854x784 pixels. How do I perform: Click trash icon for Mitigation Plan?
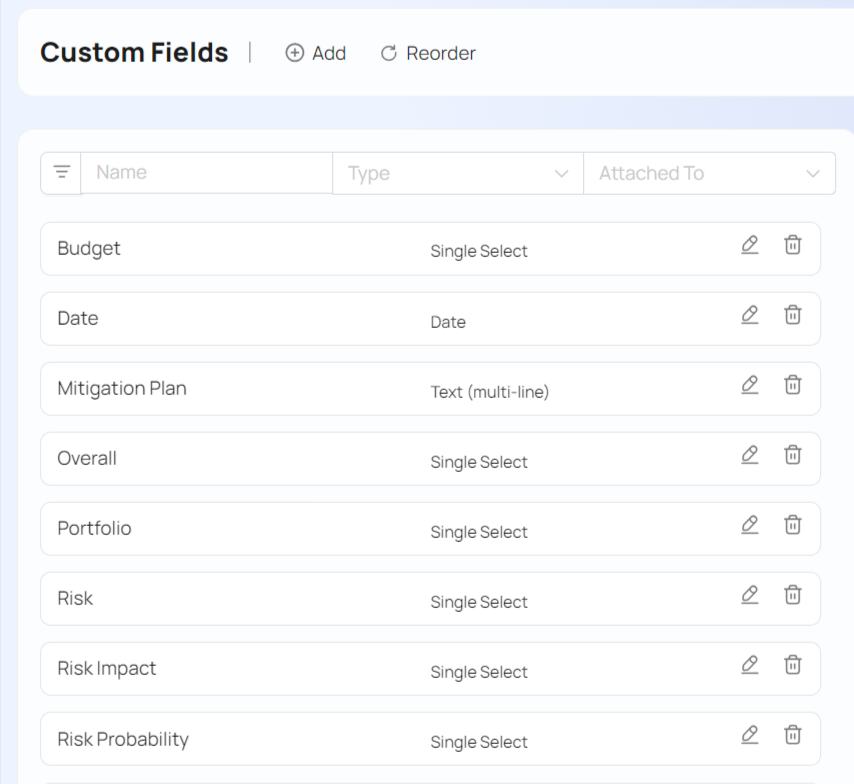[792, 385]
